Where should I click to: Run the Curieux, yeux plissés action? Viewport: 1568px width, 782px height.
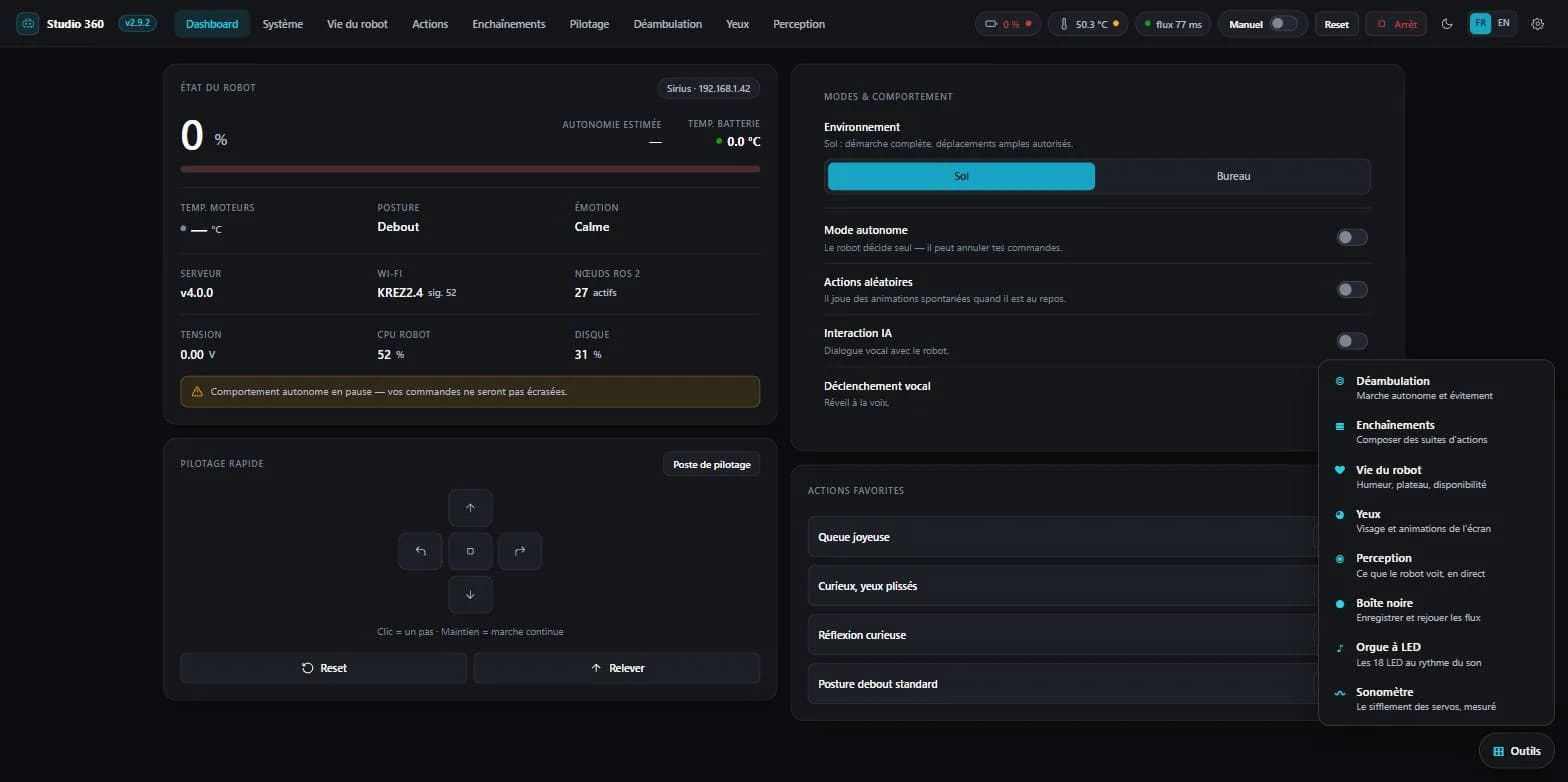tap(1063, 586)
